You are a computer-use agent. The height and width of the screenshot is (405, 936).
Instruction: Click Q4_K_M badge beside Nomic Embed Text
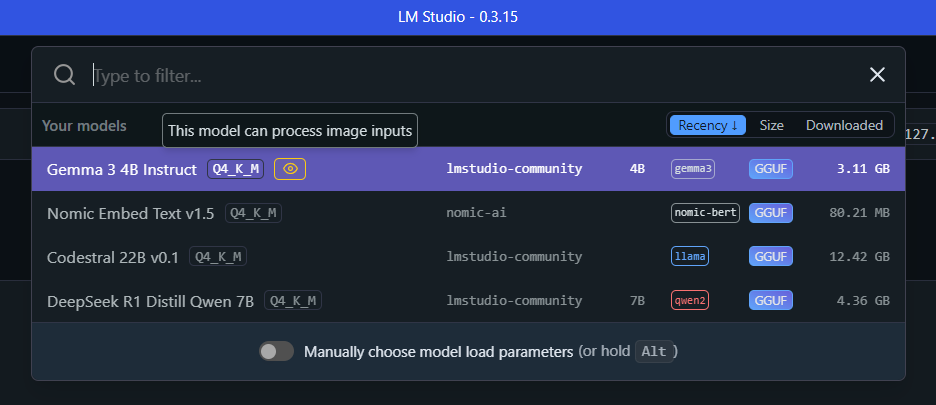253,213
